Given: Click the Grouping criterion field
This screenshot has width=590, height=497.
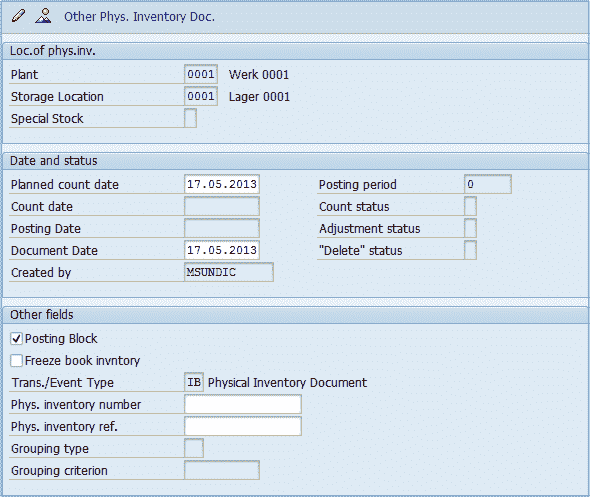Looking at the screenshot, I should (222, 470).
